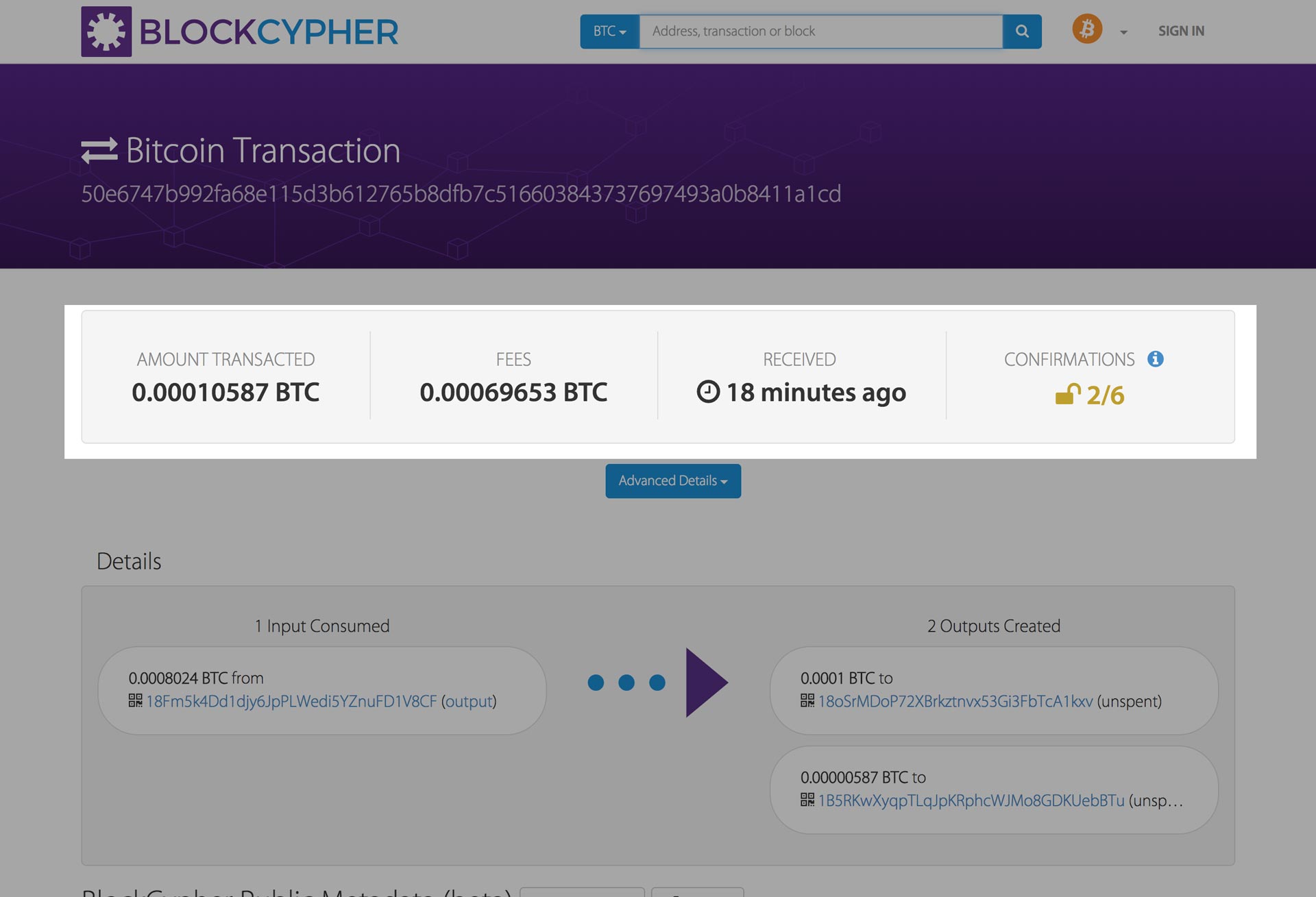Expand the Bitcoin logo dropdown arrow
This screenshot has height=897, width=1316.
[1121, 31]
